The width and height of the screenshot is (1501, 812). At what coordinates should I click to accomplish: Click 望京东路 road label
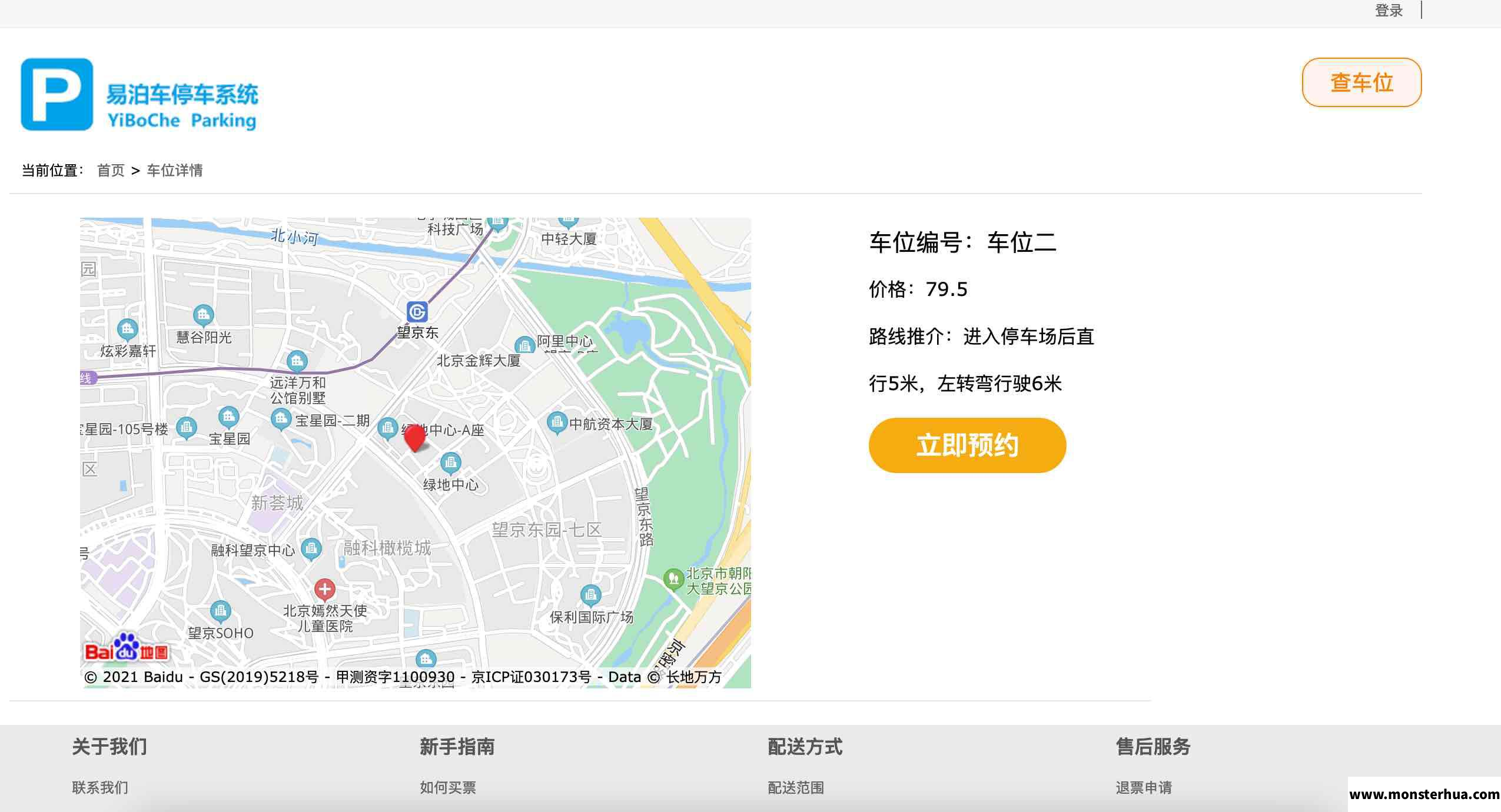click(645, 517)
